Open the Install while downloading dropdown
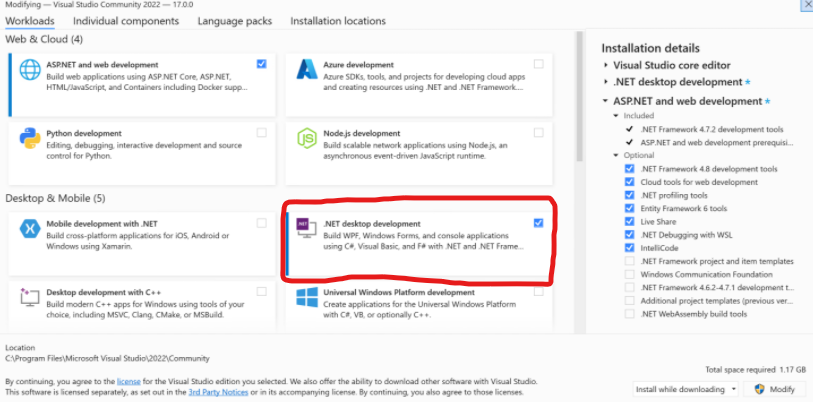The image size is (813, 402). point(685,389)
